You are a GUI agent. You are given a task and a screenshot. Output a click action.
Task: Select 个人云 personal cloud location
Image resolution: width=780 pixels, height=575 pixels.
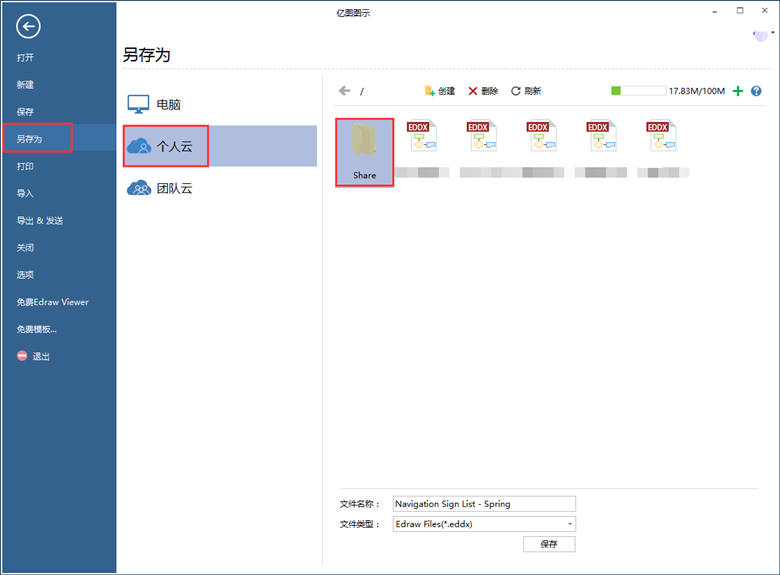coord(173,146)
